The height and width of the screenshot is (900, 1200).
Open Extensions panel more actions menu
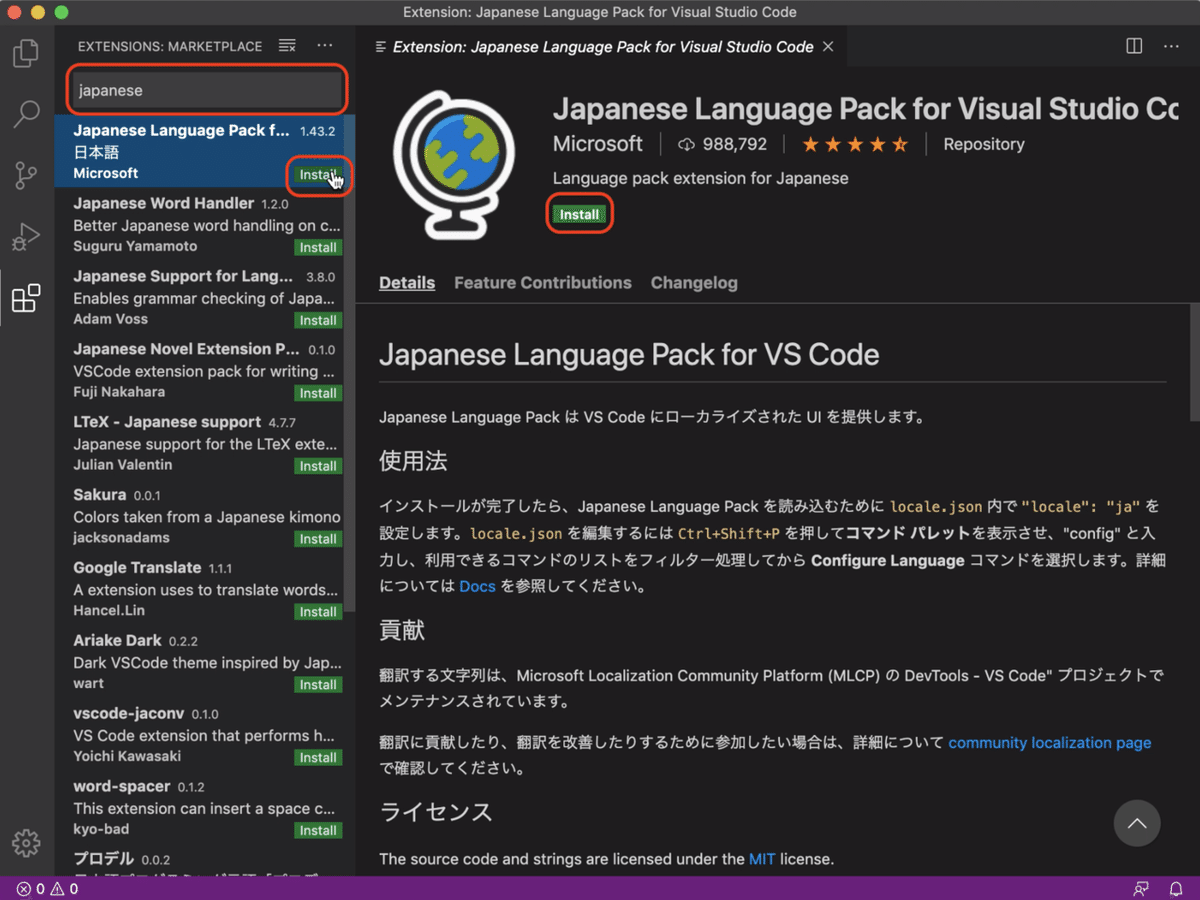(325, 46)
